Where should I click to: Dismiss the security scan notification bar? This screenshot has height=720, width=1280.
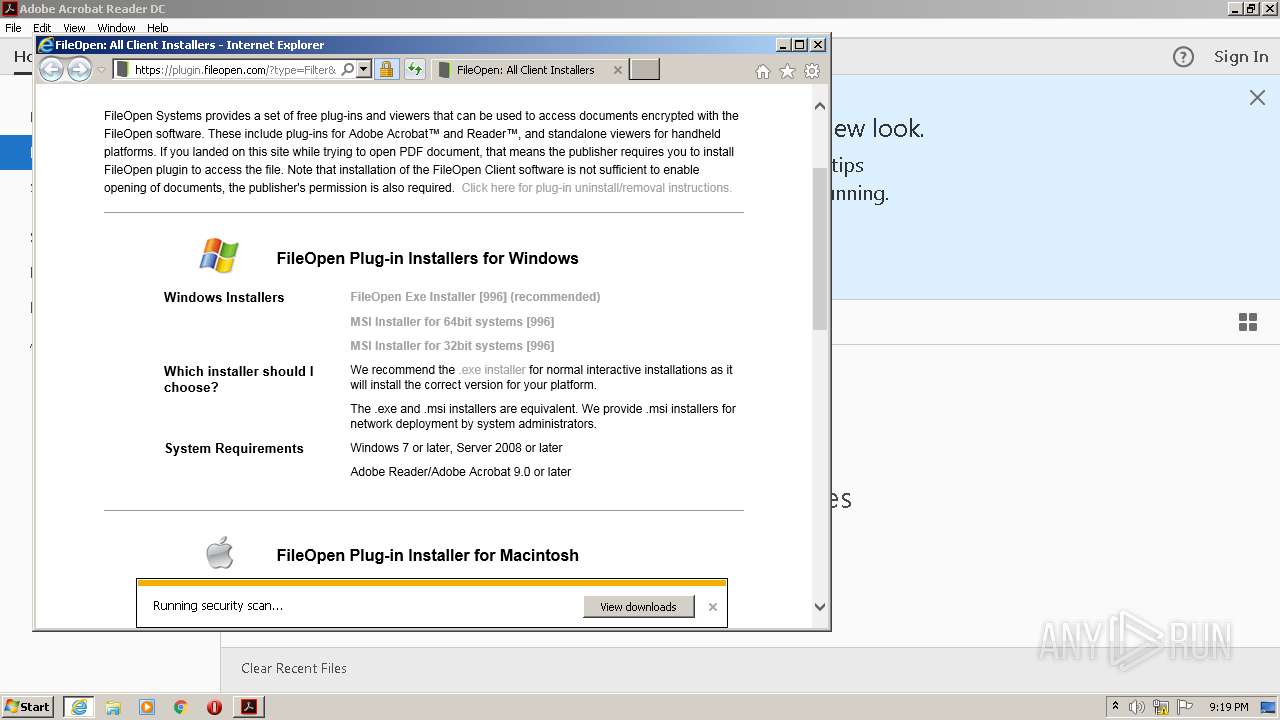point(712,607)
